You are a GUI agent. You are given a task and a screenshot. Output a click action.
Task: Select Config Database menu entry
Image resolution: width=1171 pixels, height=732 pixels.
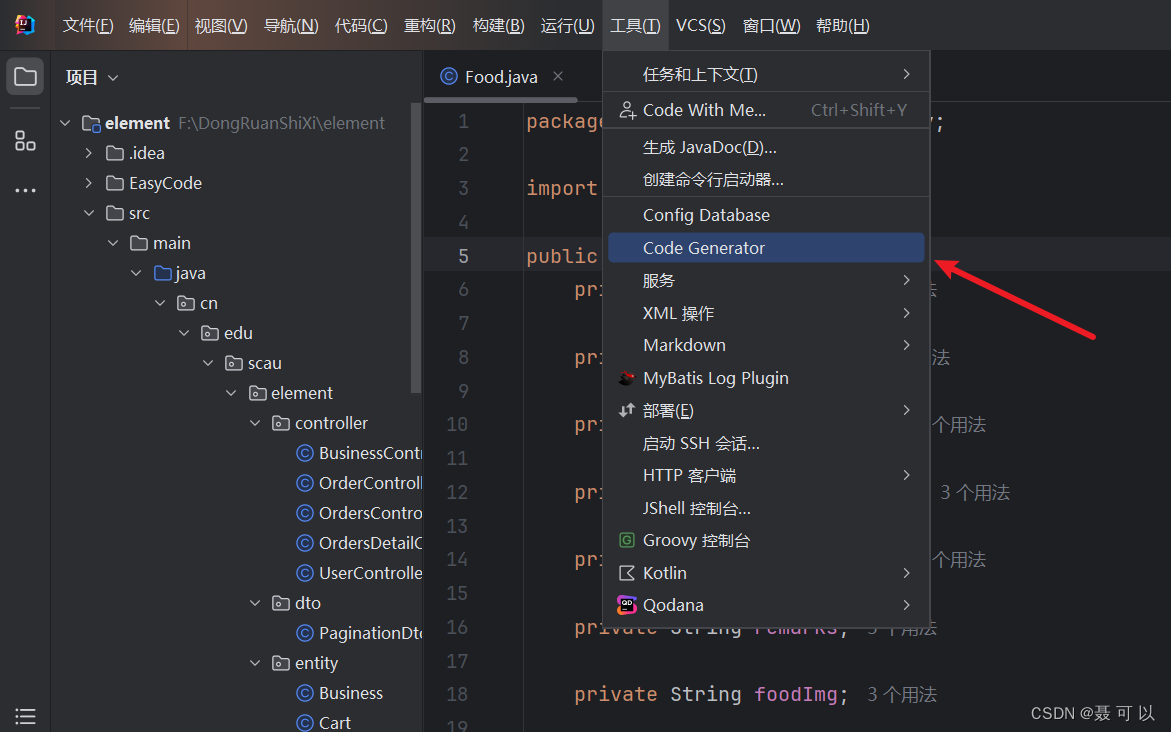coord(766,215)
